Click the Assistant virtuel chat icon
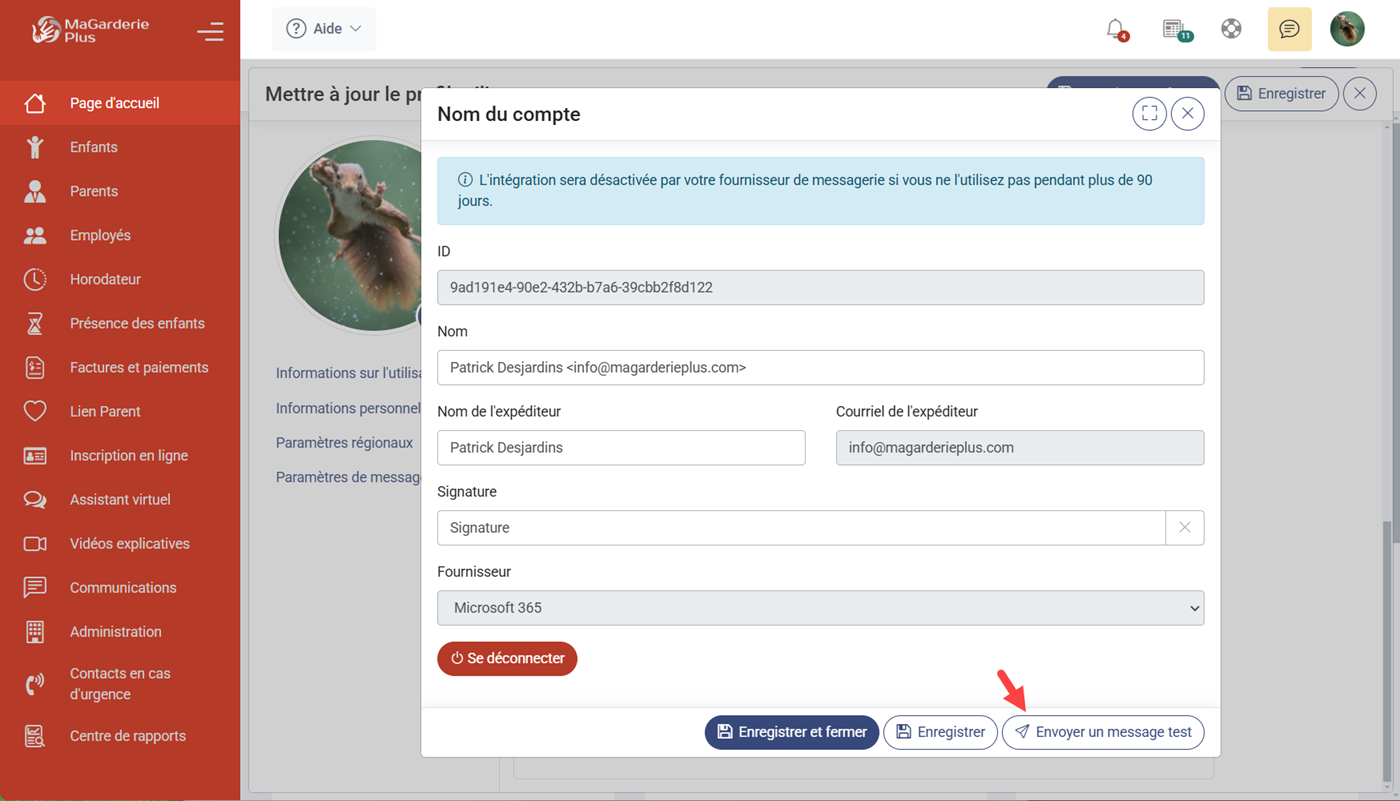Screen dimensions: 1400x801 click(35, 499)
